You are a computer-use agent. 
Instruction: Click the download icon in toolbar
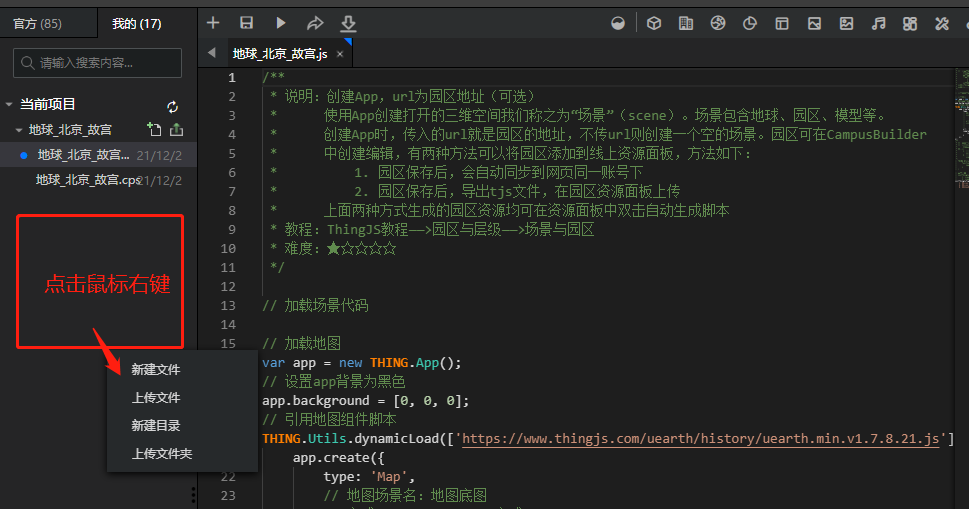click(x=348, y=23)
